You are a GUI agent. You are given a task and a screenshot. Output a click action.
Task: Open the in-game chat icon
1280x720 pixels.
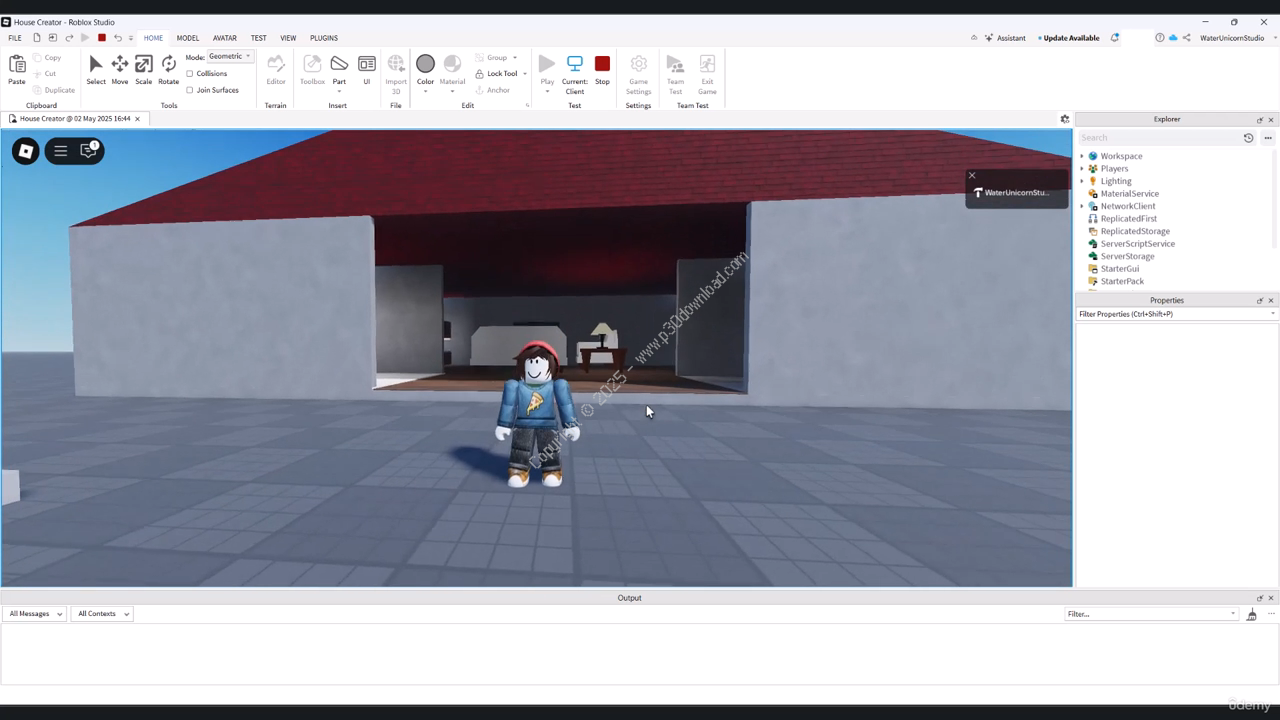[89, 150]
